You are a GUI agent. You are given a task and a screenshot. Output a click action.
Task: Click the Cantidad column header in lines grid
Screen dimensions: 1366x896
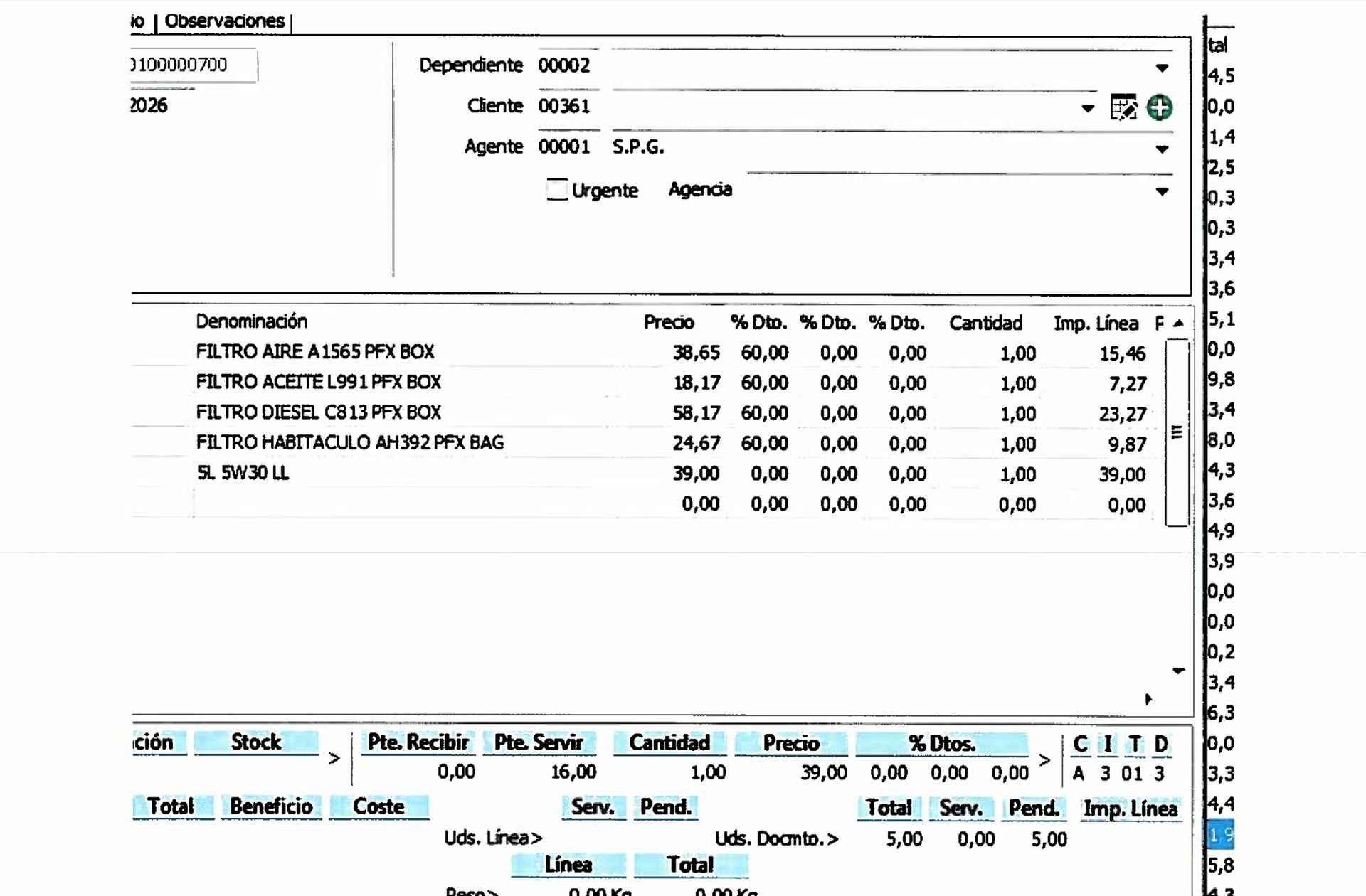[985, 324]
